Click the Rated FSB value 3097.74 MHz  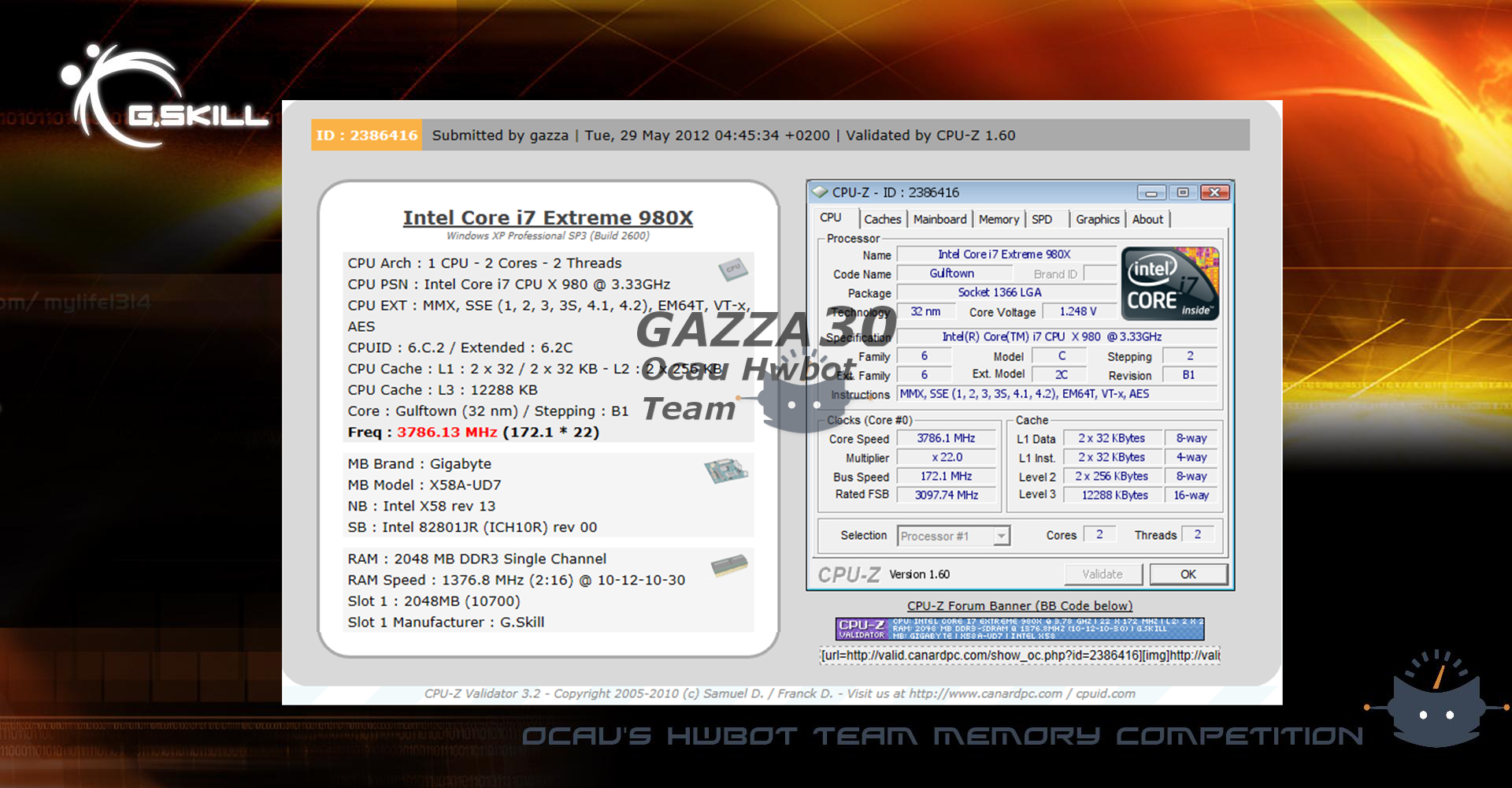point(946,495)
